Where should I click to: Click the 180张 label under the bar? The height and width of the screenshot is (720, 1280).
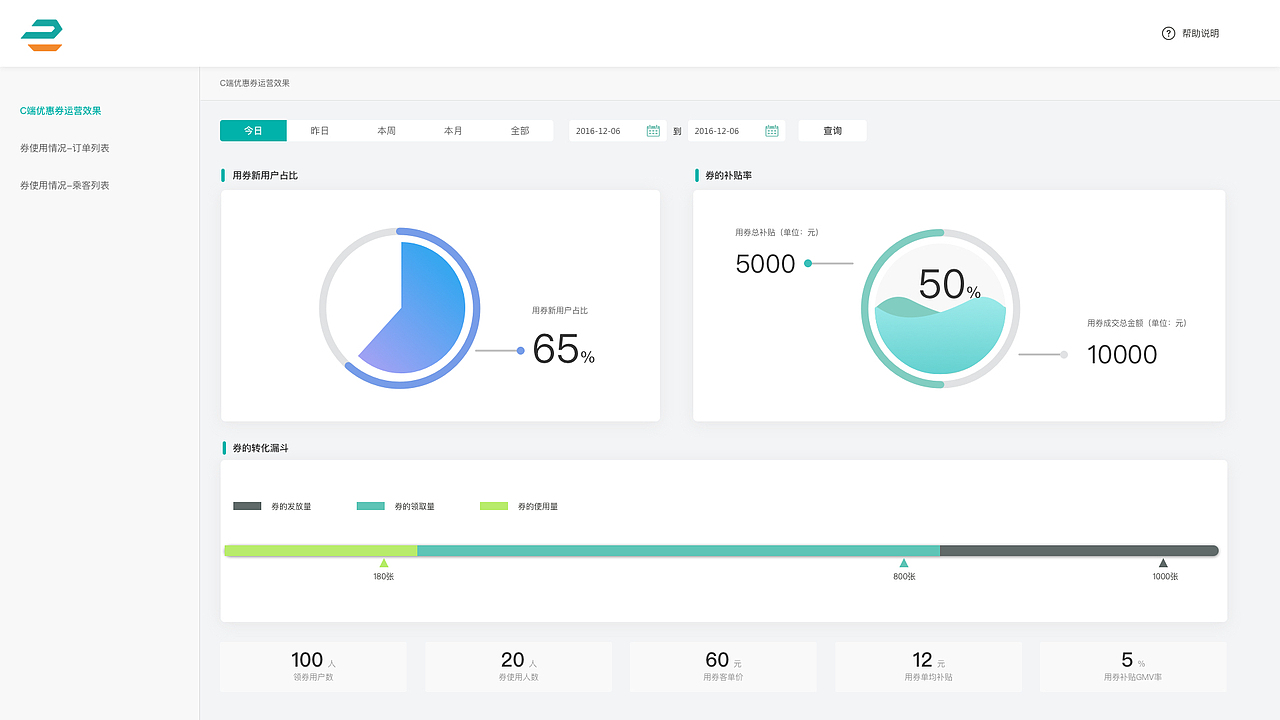click(x=384, y=576)
